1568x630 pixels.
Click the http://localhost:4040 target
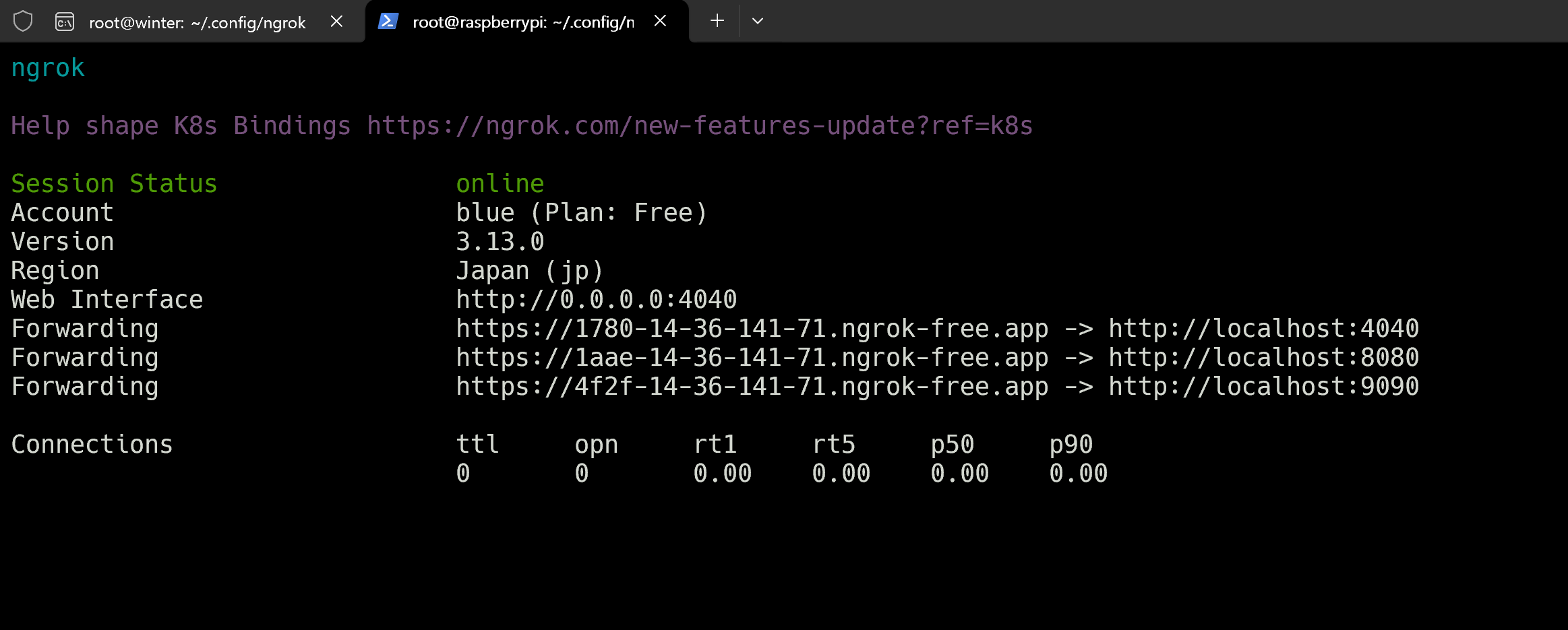(x=1264, y=328)
